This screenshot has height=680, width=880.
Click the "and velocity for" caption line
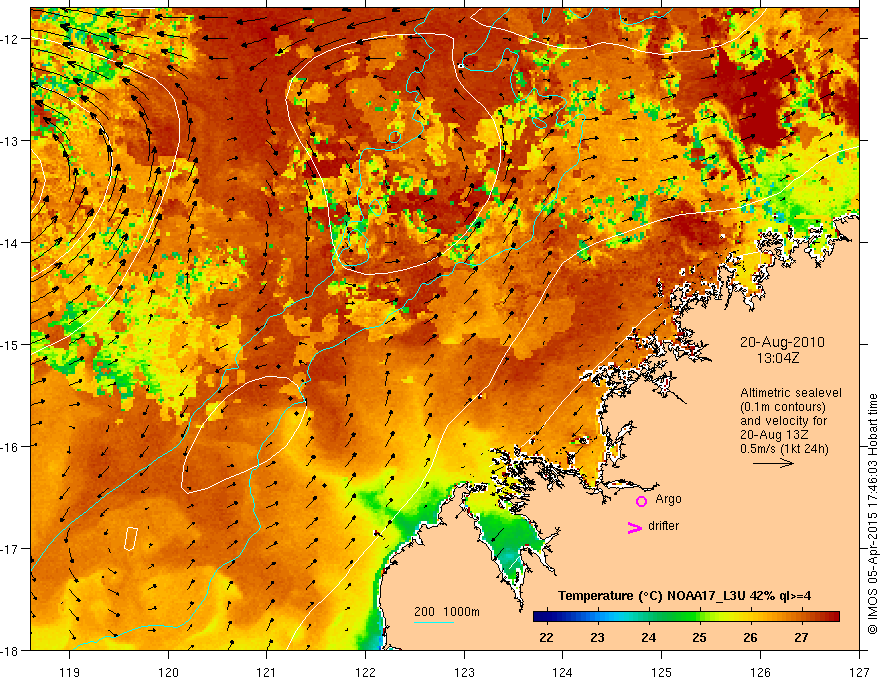pos(783,421)
